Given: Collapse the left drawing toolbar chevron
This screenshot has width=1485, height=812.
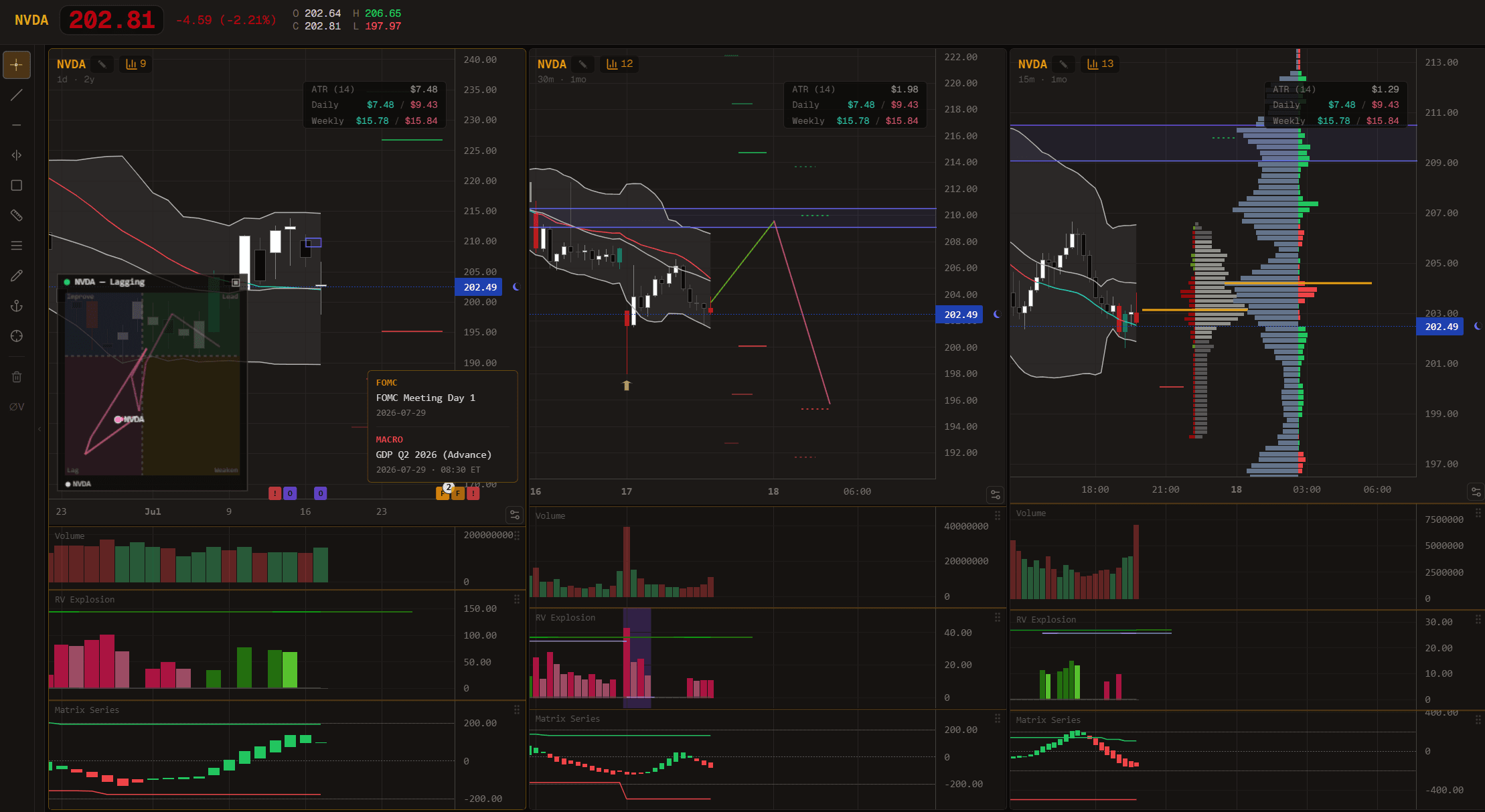Looking at the screenshot, I should pyautogui.click(x=40, y=428).
